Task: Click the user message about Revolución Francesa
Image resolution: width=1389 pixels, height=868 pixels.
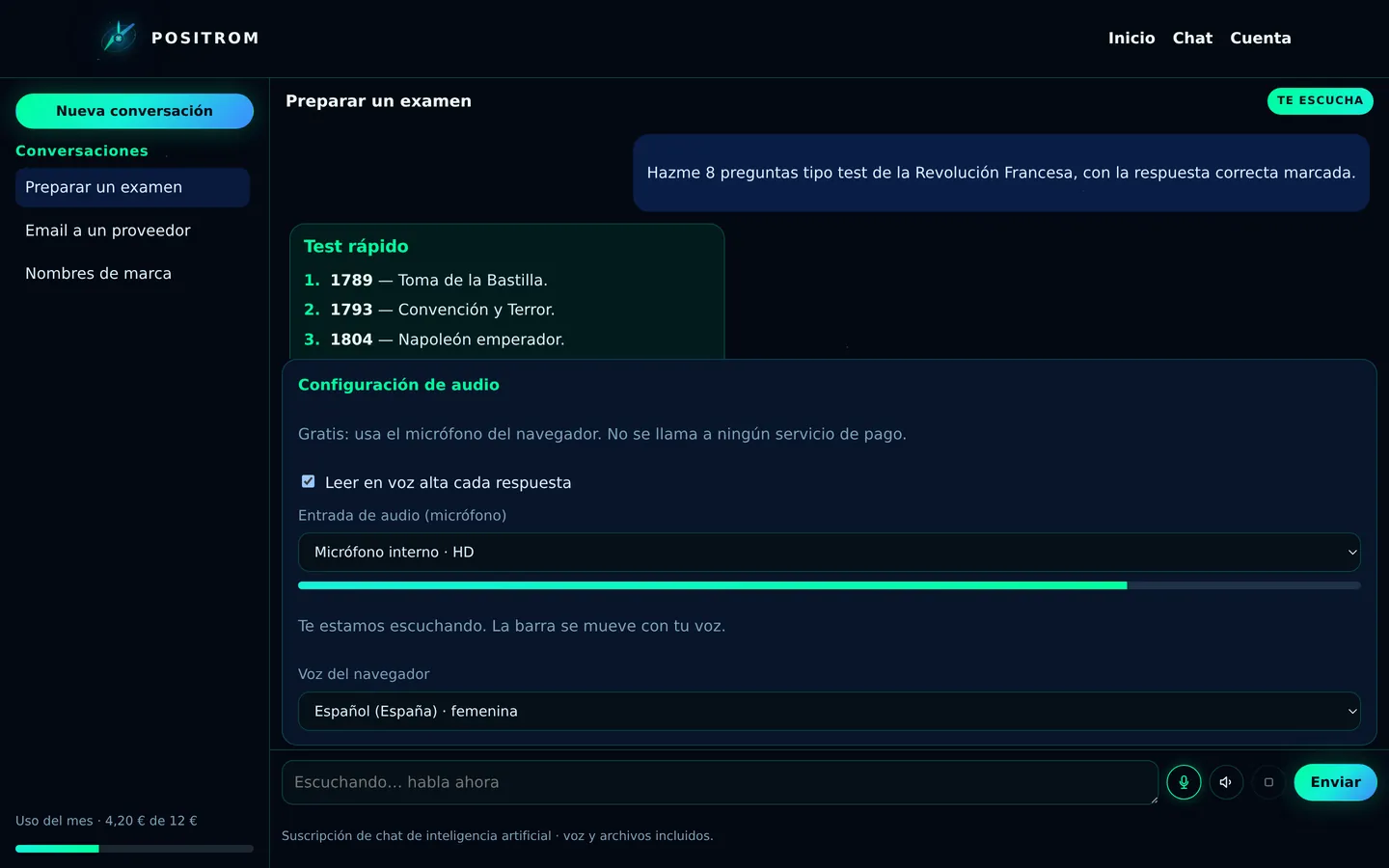Action: pos(1000,173)
